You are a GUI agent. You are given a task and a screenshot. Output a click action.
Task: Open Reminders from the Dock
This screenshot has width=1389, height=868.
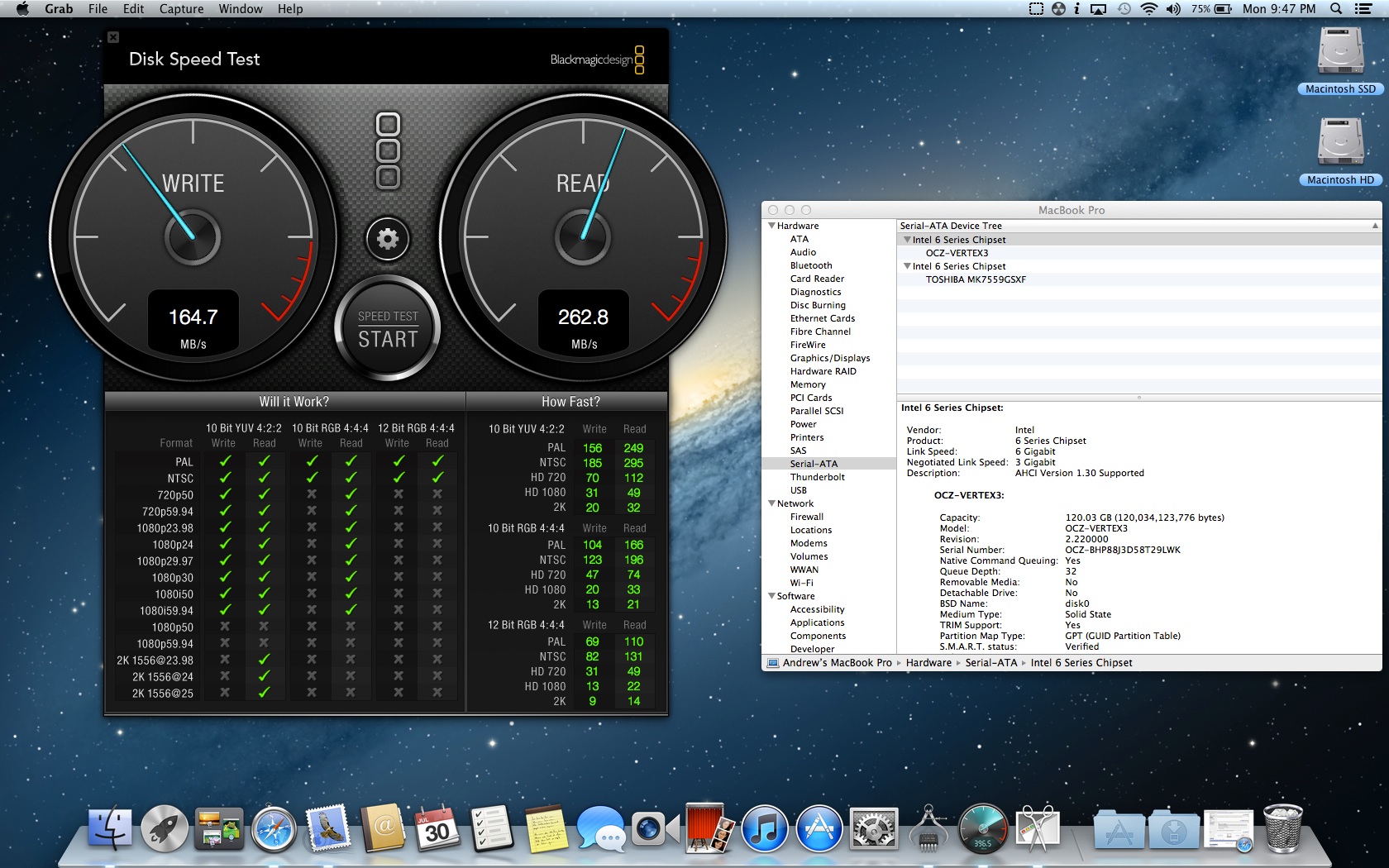coord(492,828)
